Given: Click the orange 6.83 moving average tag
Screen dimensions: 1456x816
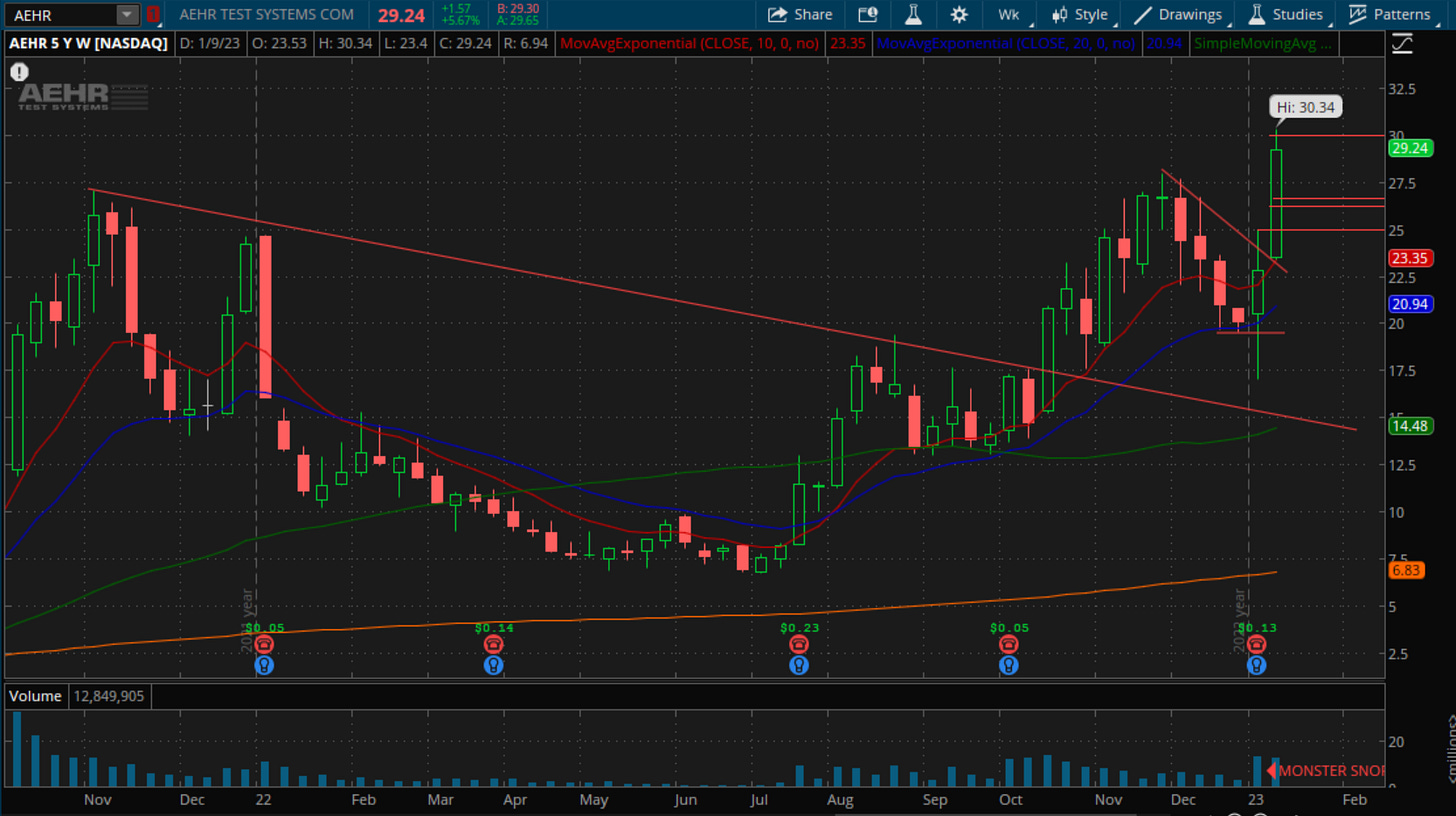Looking at the screenshot, I should coord(1406,570).
